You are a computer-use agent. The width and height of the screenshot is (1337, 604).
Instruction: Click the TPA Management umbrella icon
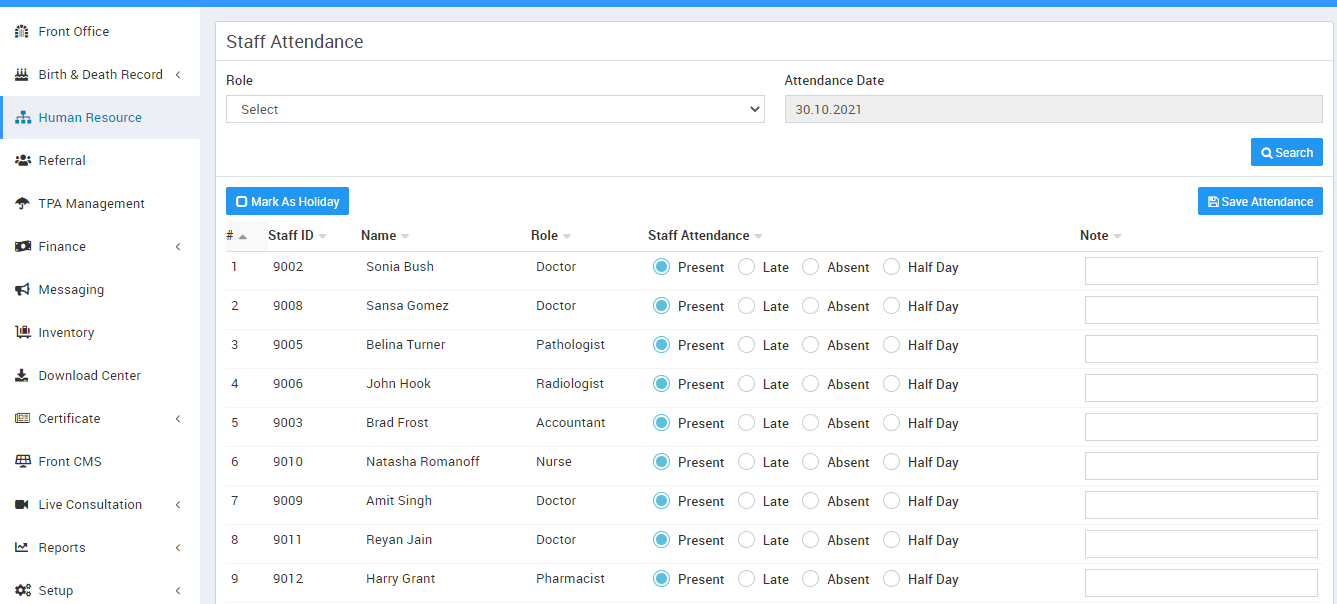tap(22, 204)
